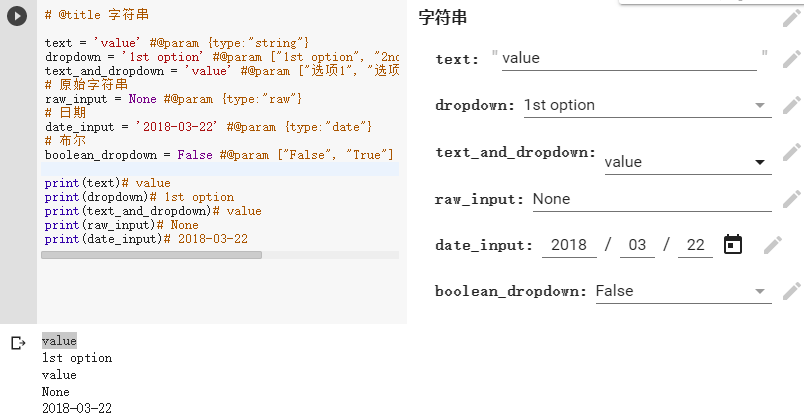Click the horizontal scrollbar in code editor
The width and height of the screenshot is (804, 417).
click(151, 255)
